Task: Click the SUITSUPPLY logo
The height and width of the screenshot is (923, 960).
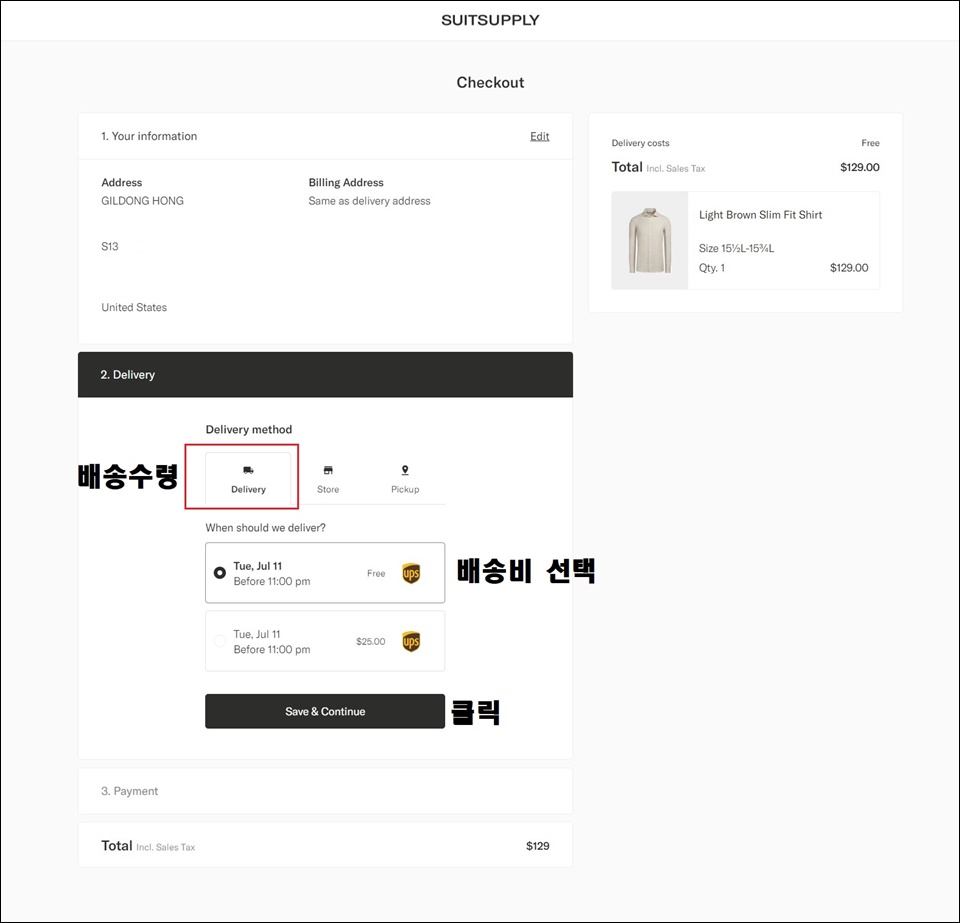Action: click(490, 20)
